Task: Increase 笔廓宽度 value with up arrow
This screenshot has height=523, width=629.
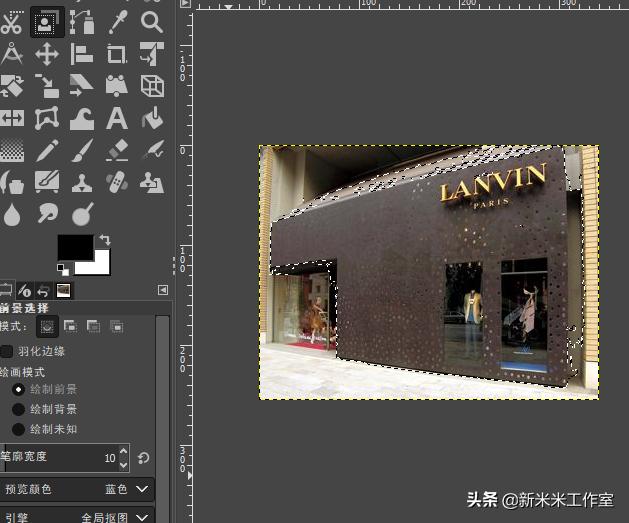Action: (124, 451)
